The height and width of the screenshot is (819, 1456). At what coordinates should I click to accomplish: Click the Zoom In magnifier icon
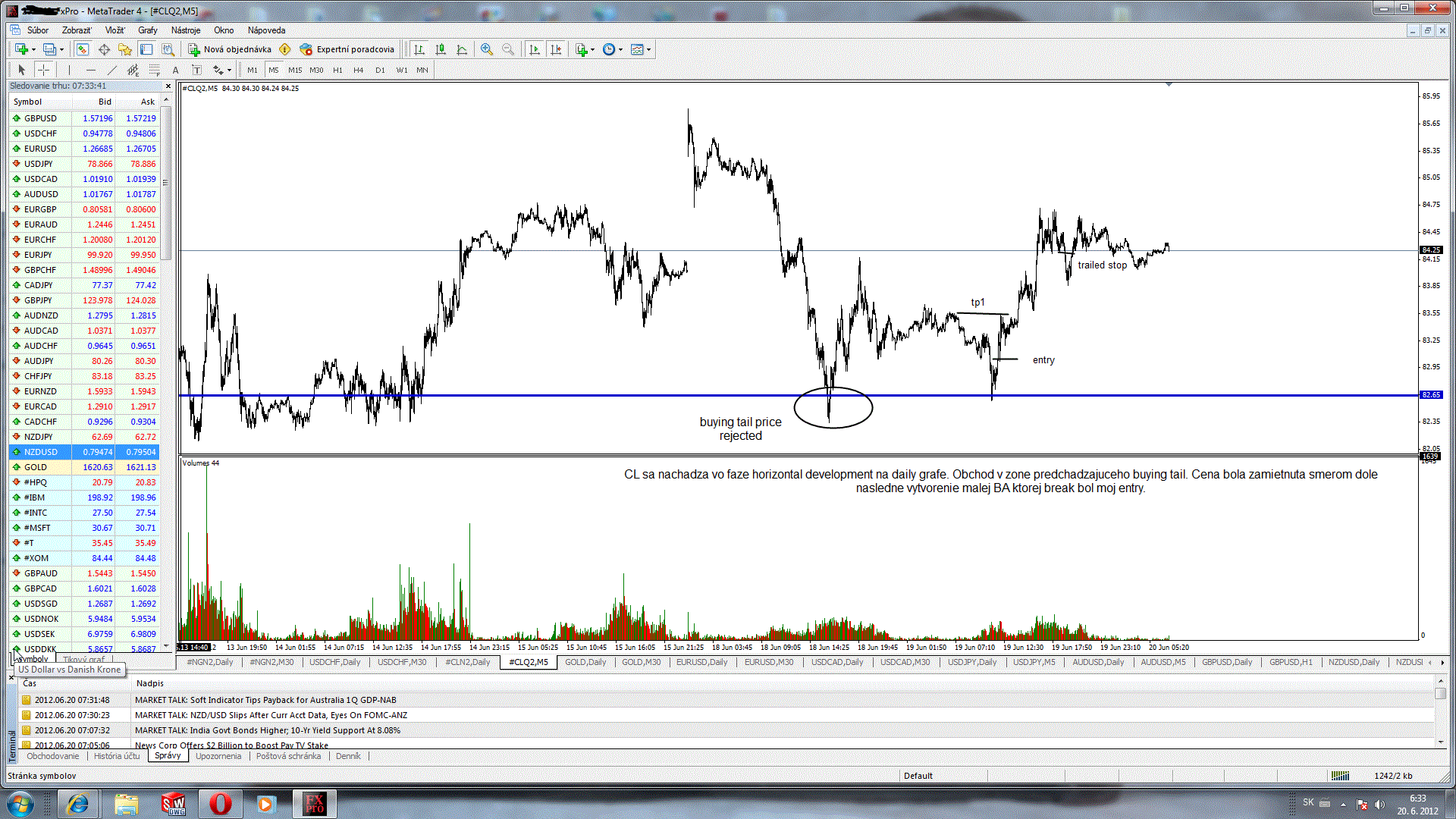pyautogui.click(x=487, y=49)
